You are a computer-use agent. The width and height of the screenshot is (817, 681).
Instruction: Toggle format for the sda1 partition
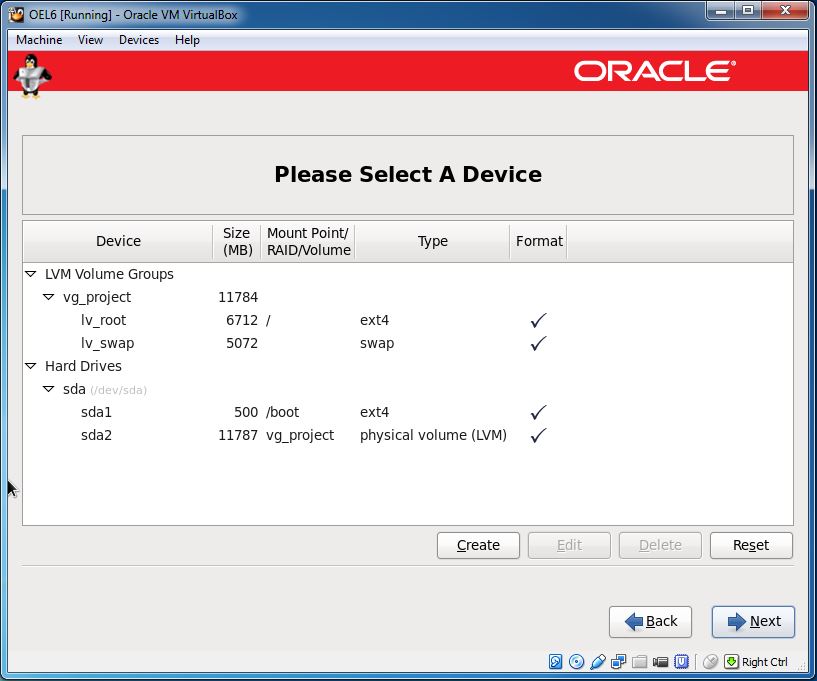coord(537,412)
